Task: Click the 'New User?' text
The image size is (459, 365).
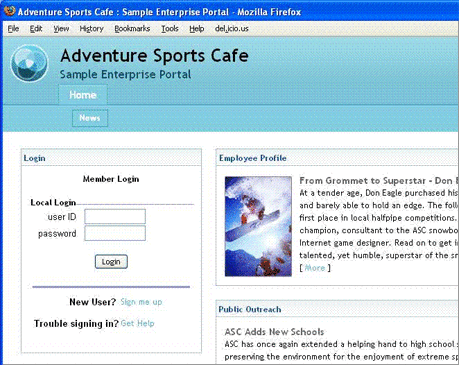Action: [92, 302]
